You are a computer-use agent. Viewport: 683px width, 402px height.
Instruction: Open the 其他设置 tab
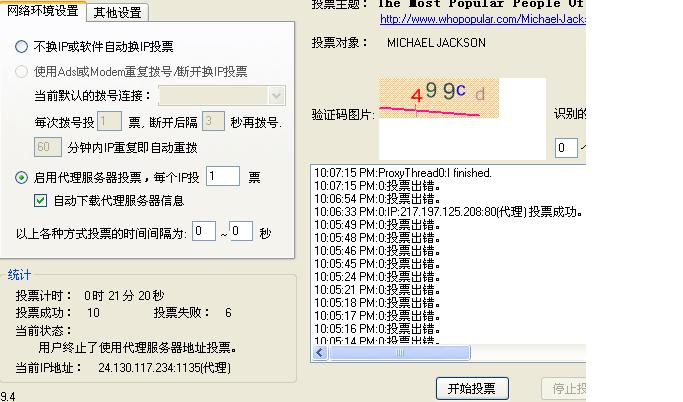click(x=118, y=13)
